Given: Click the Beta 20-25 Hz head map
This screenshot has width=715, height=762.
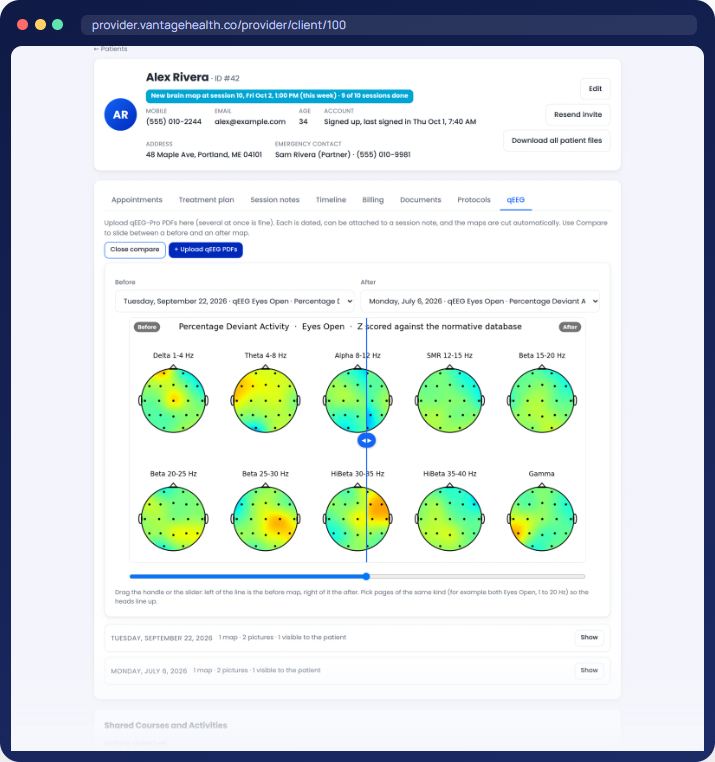Looking at the screenshot, I should (x=174, y=518).
